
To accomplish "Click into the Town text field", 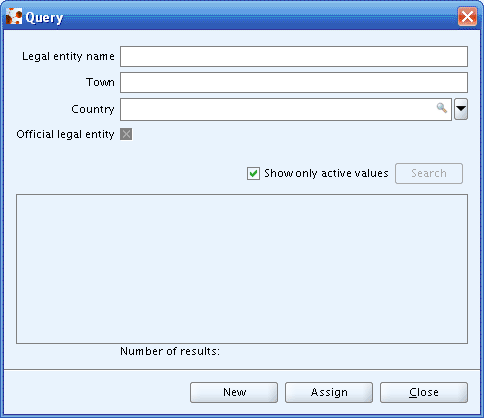I will pyautogui.click(x=294, y=82).
